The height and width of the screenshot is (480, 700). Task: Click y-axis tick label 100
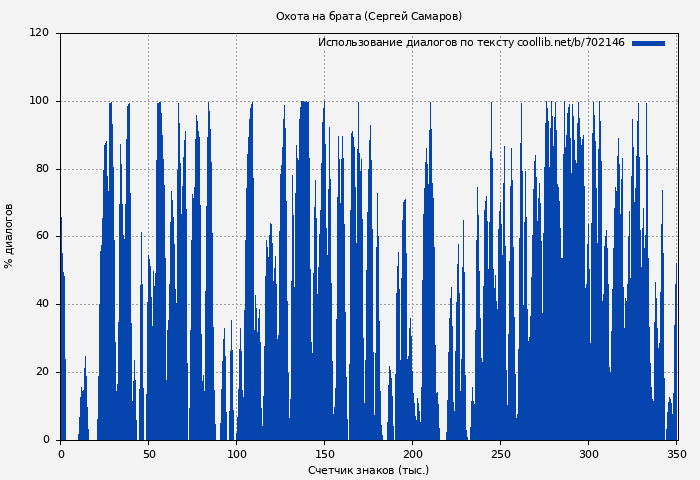pyautogui.click(x=39, y=101)
